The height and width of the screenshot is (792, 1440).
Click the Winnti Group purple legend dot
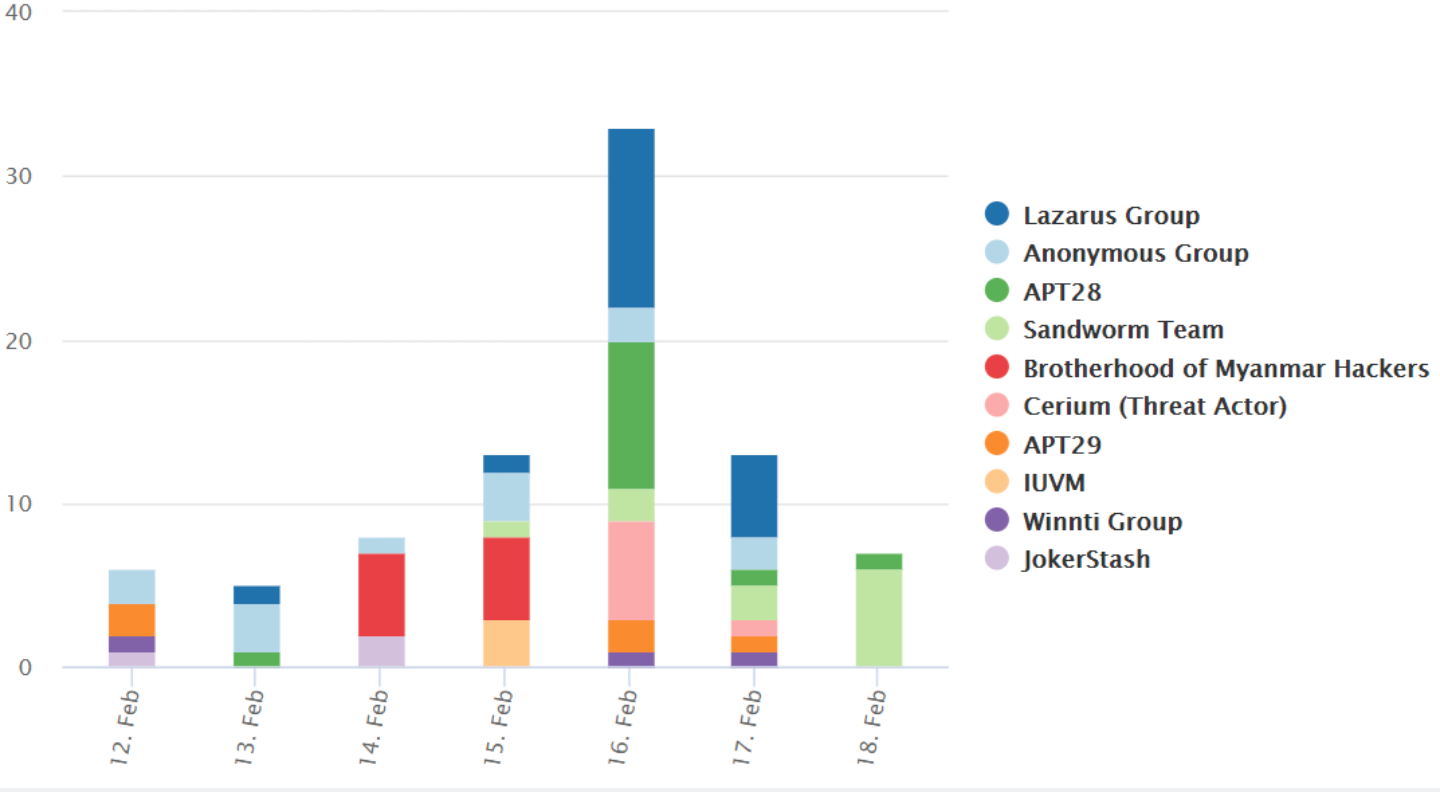[997, 521]
